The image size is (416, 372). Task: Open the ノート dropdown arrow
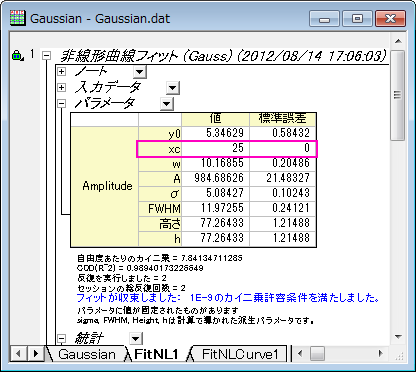[140, 72]
